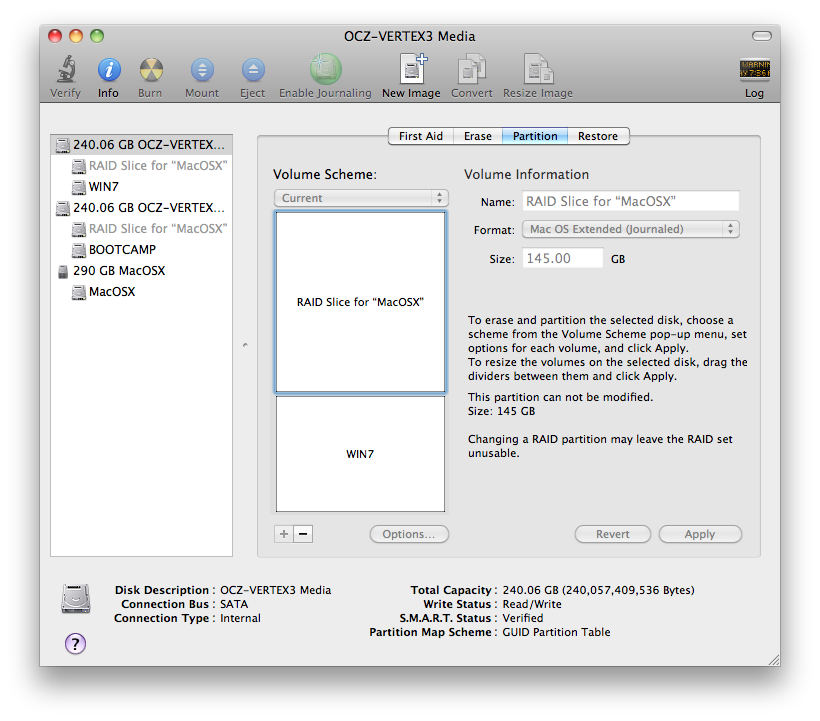Click the "240.06 GB (240,057,409,536 Bytes)" capacity text
This screenshot has height=721, width=820.
(x=598, y=590)
